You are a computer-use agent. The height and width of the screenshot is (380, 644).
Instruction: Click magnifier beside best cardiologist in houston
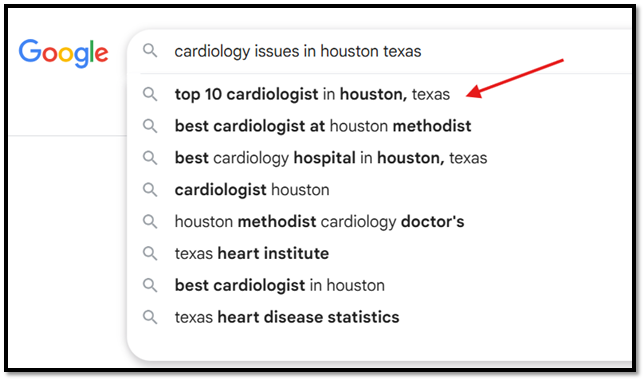tap(150, 285)
